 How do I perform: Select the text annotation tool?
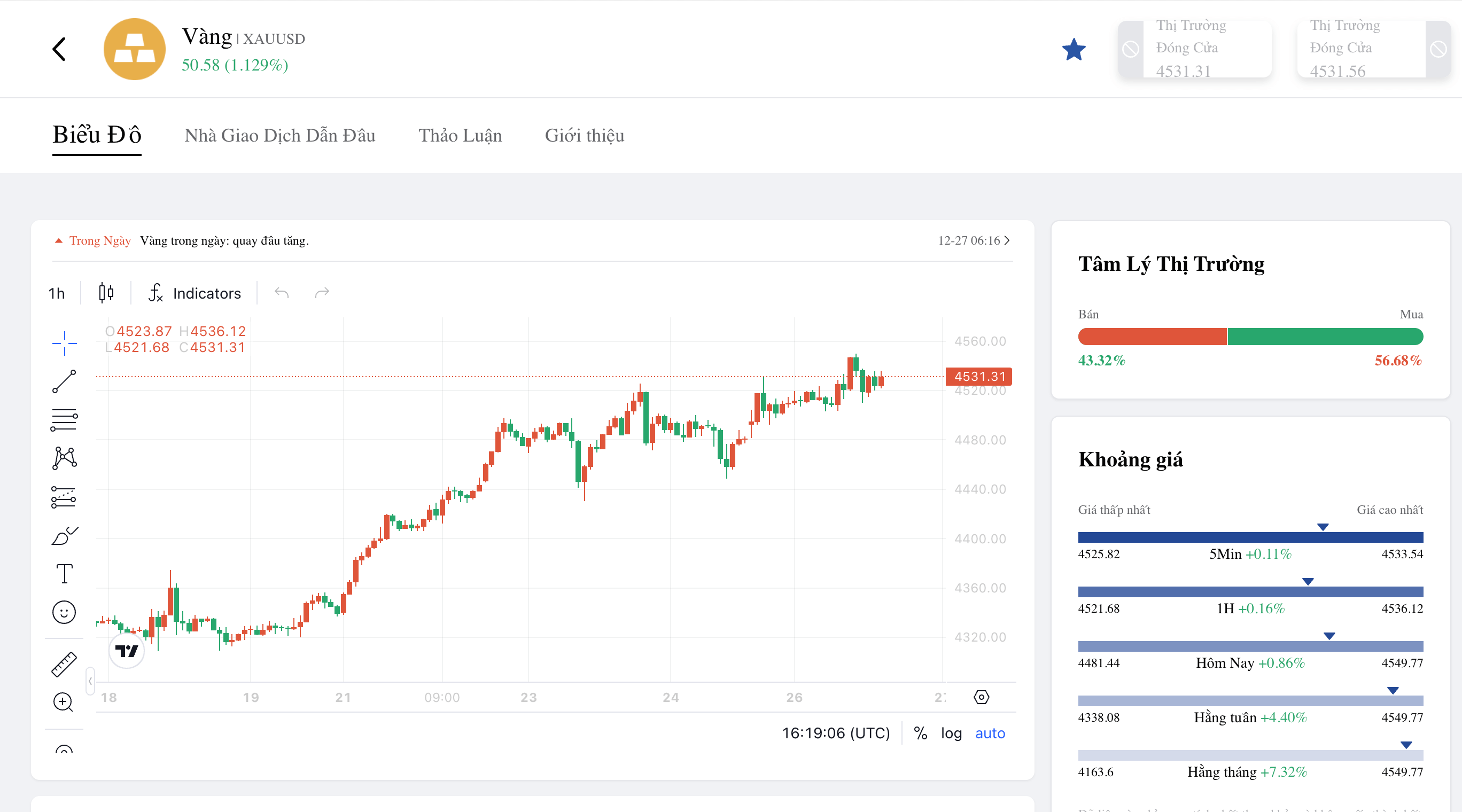pos(64,574)
